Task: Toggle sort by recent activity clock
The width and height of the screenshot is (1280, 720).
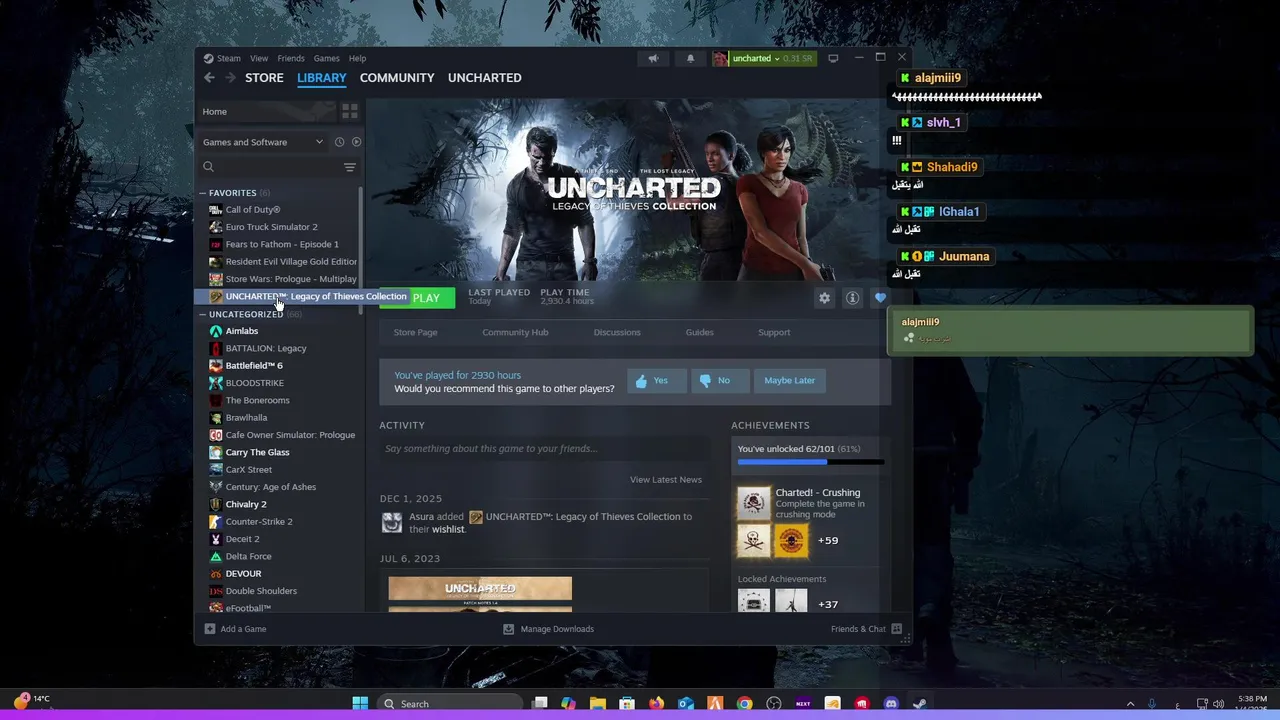Action: [339, 142]
